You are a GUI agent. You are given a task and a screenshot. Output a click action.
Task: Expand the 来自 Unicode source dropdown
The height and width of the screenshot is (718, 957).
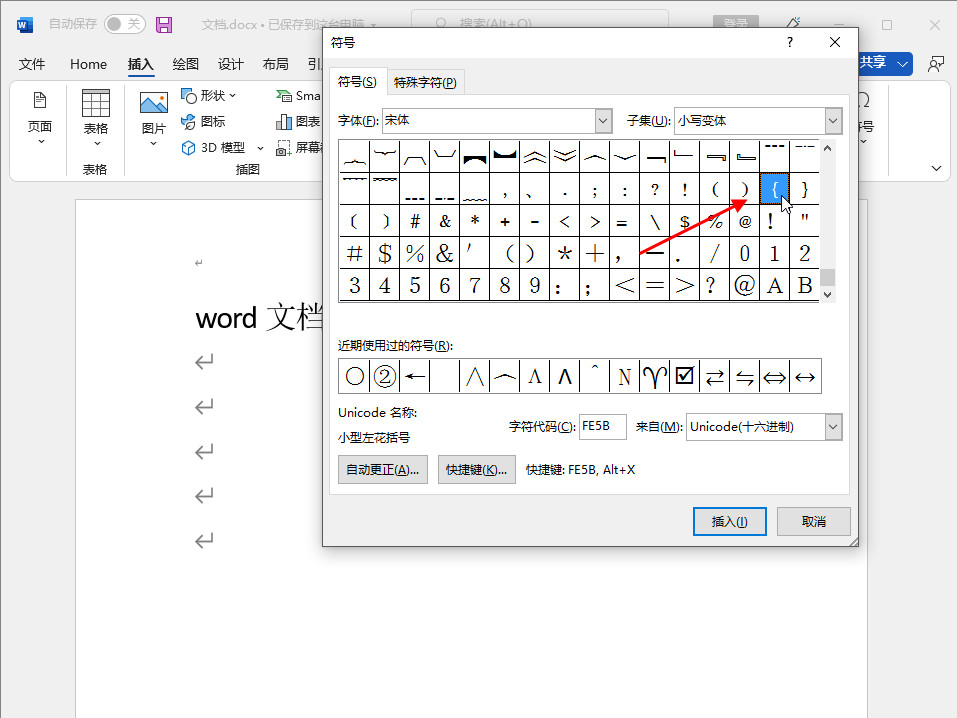coord(833,427)
